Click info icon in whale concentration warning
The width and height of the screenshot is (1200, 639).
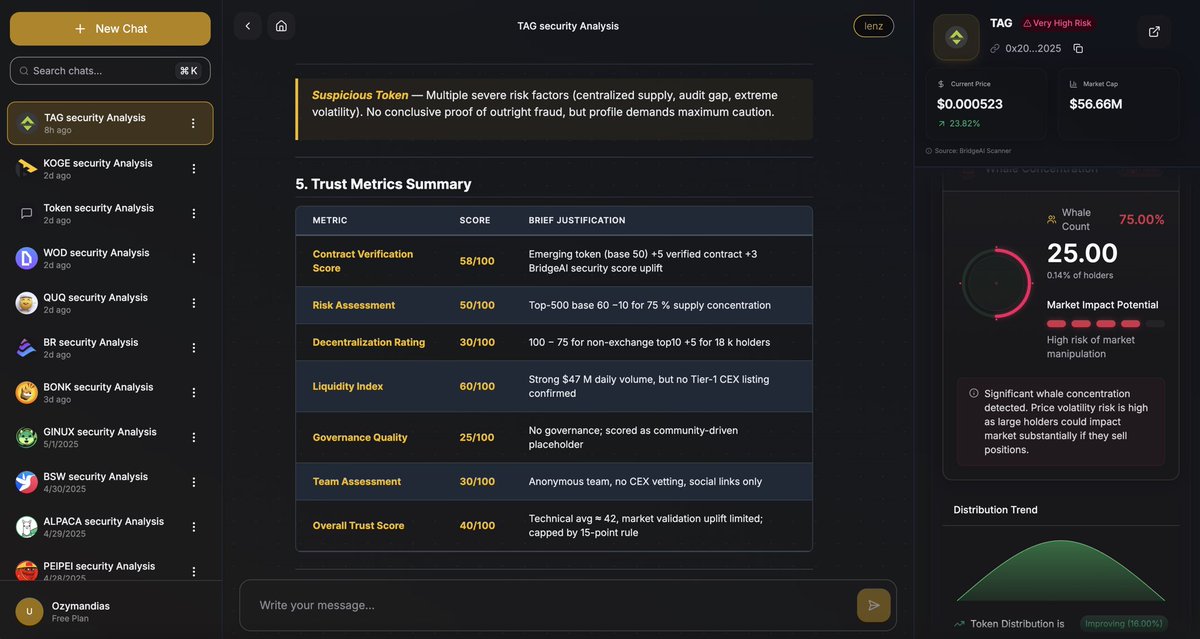[x=974, y=393]
